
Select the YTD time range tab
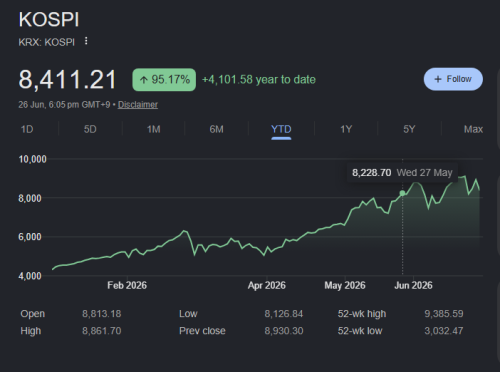point(281,129)
